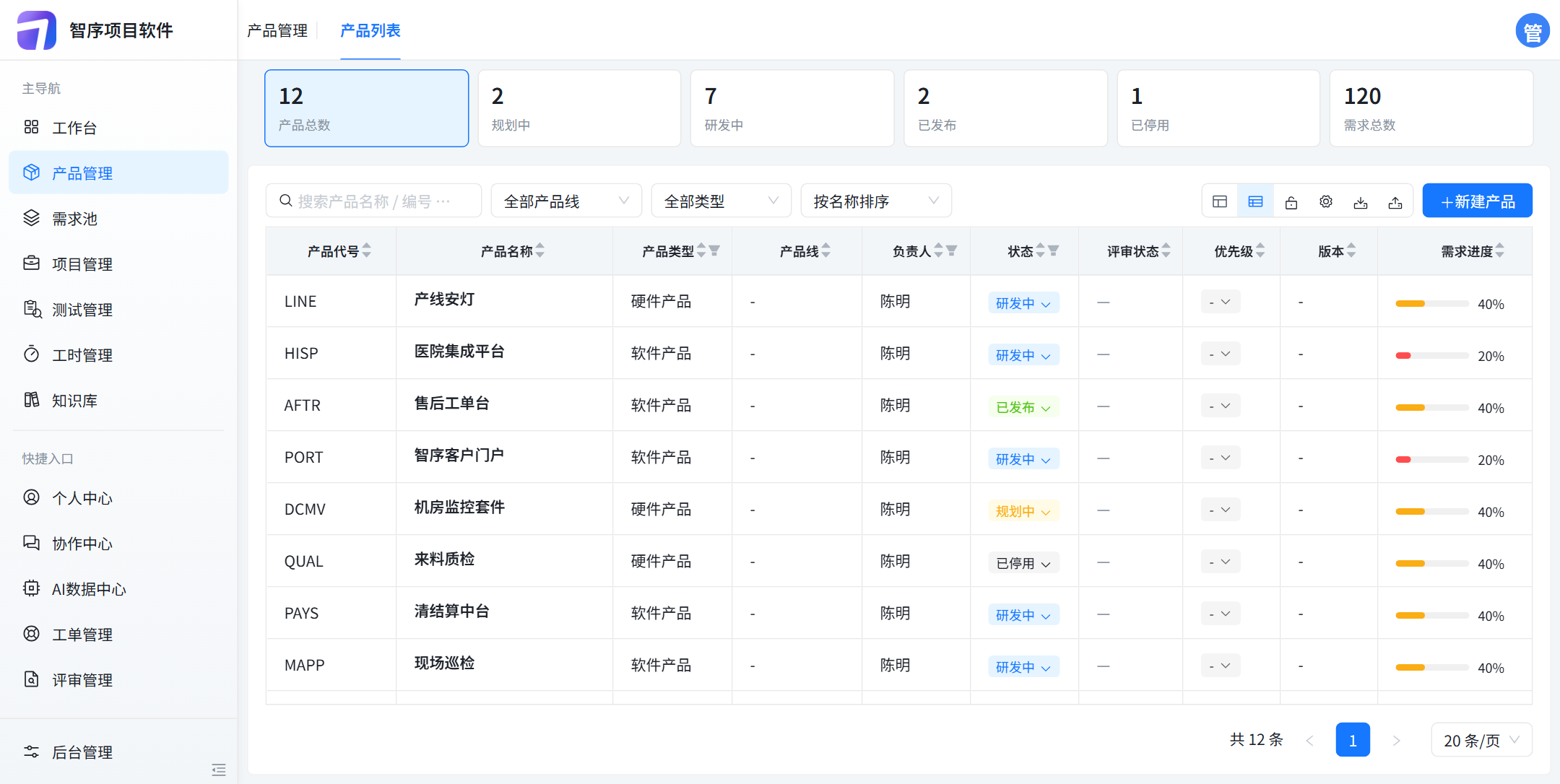Switch to table list view icon
The width and height of the screenshot is (1560, 784).
pyautogui.click(x=1255, y=201)
